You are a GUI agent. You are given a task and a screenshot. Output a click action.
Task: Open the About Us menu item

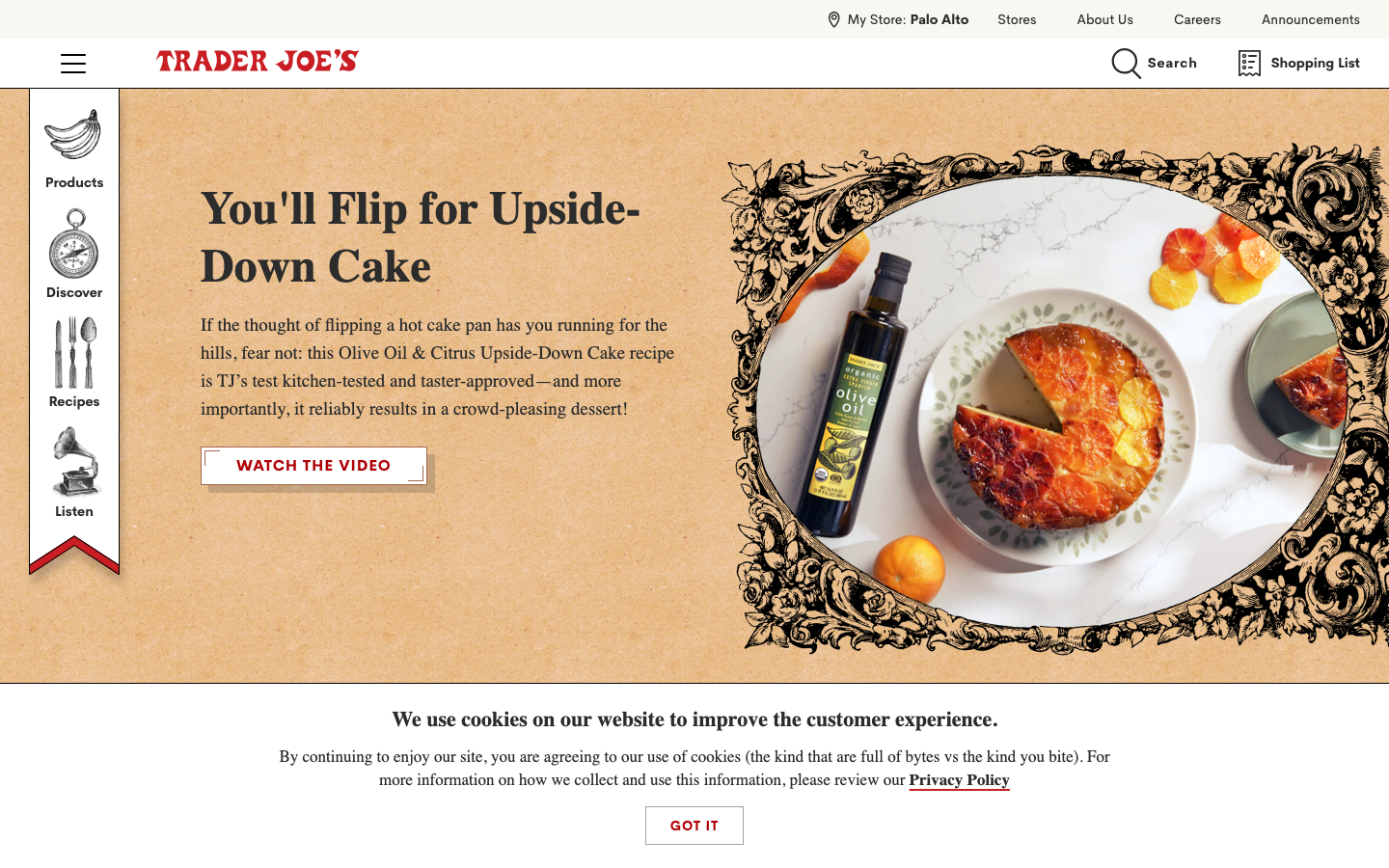click(1104, 19)
